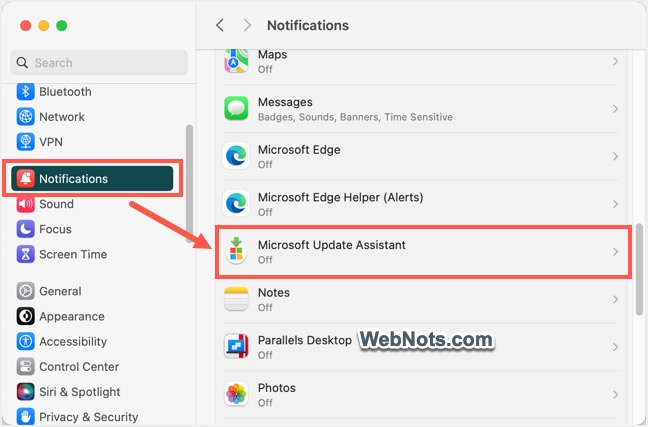Open Privacy & Security settings
The image size is (648, 427).
78,417
